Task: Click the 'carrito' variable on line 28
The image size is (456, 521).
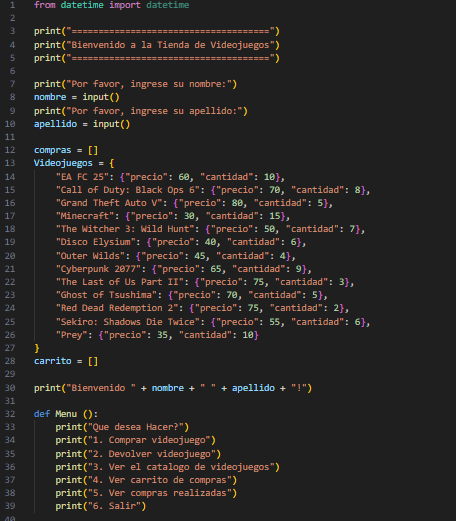Action: pos(53,361)
